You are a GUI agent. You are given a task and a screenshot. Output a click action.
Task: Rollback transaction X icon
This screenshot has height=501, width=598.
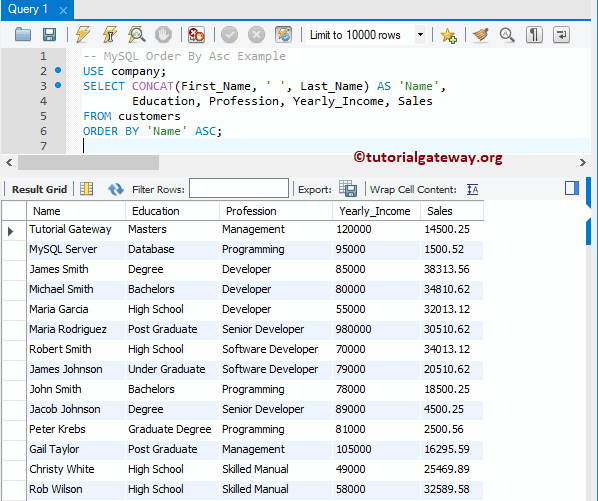tap(256, 35)
